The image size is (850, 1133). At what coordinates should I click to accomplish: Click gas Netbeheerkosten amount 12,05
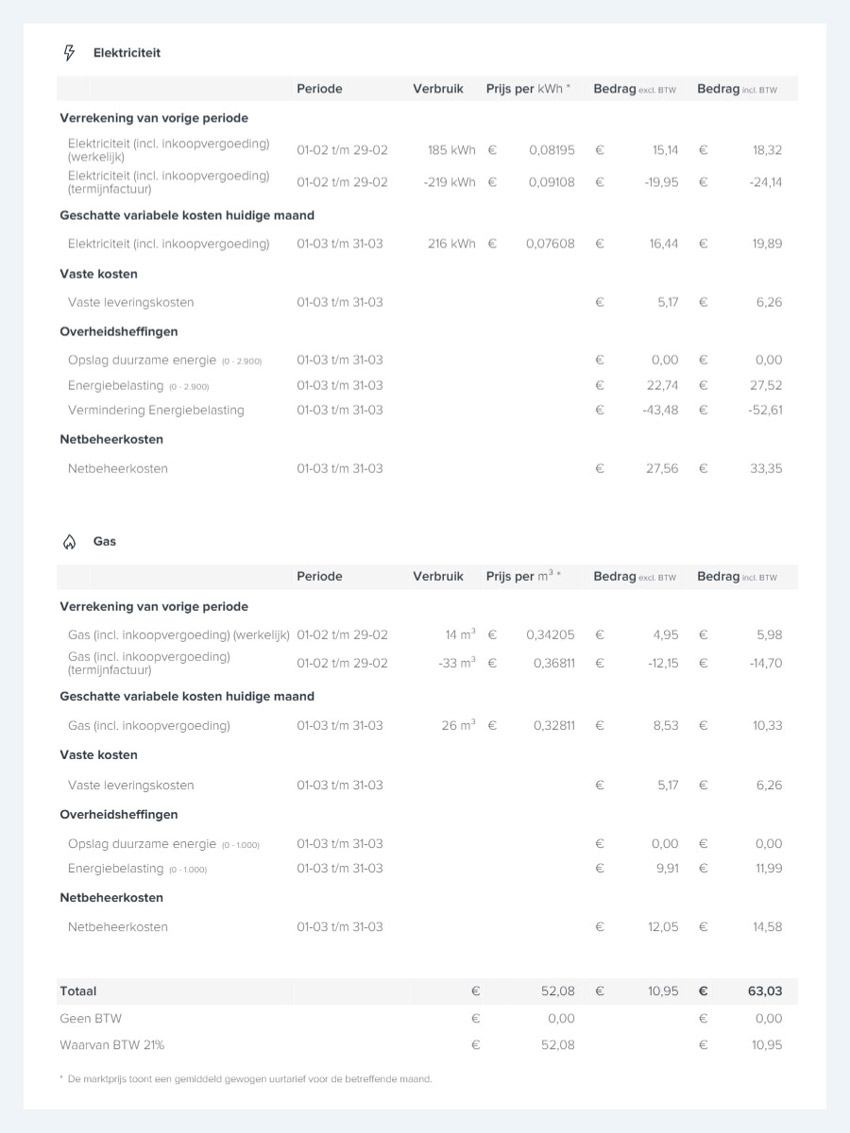point(663,927)
